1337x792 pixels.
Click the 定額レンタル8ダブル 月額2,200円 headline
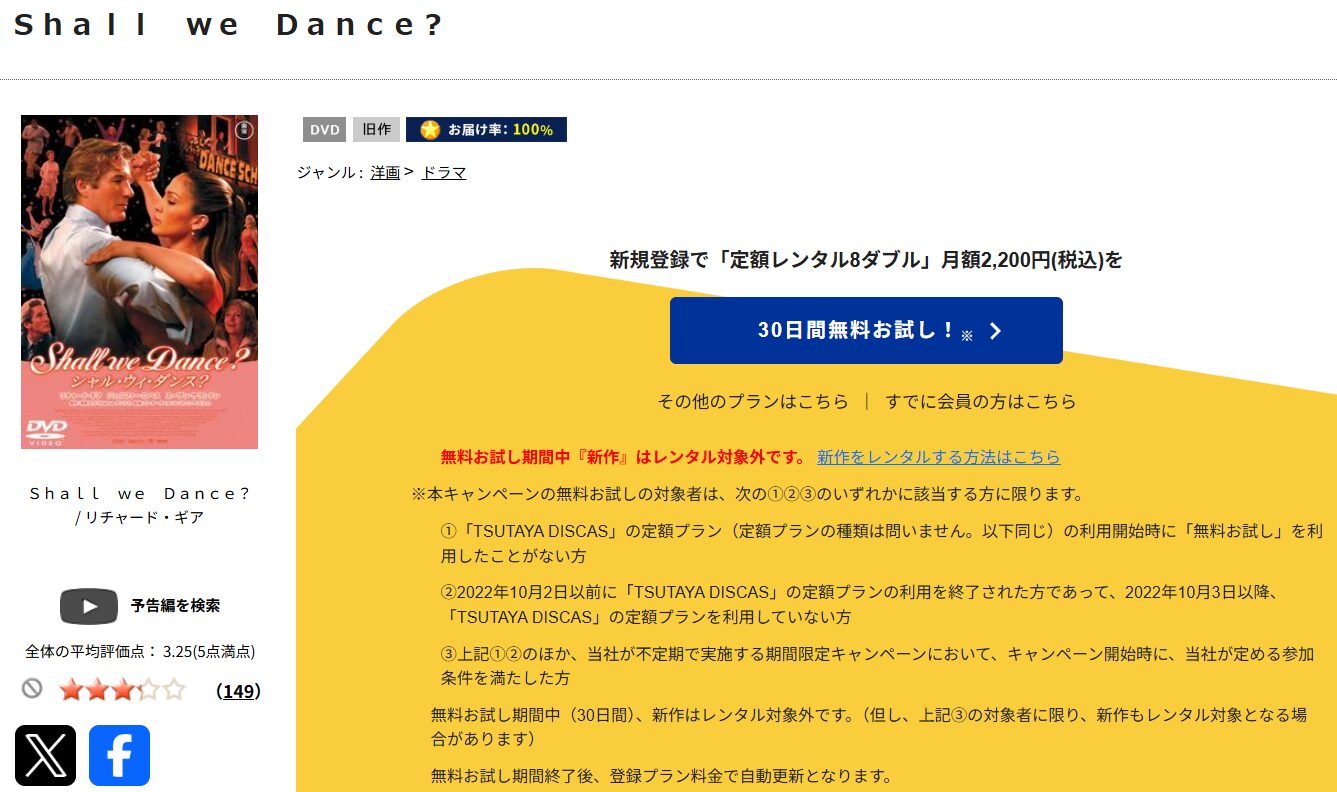(866, 260)
